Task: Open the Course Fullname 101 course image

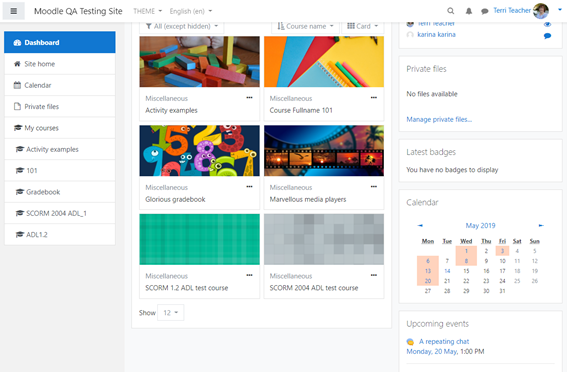Action: [x=324, y=61]
